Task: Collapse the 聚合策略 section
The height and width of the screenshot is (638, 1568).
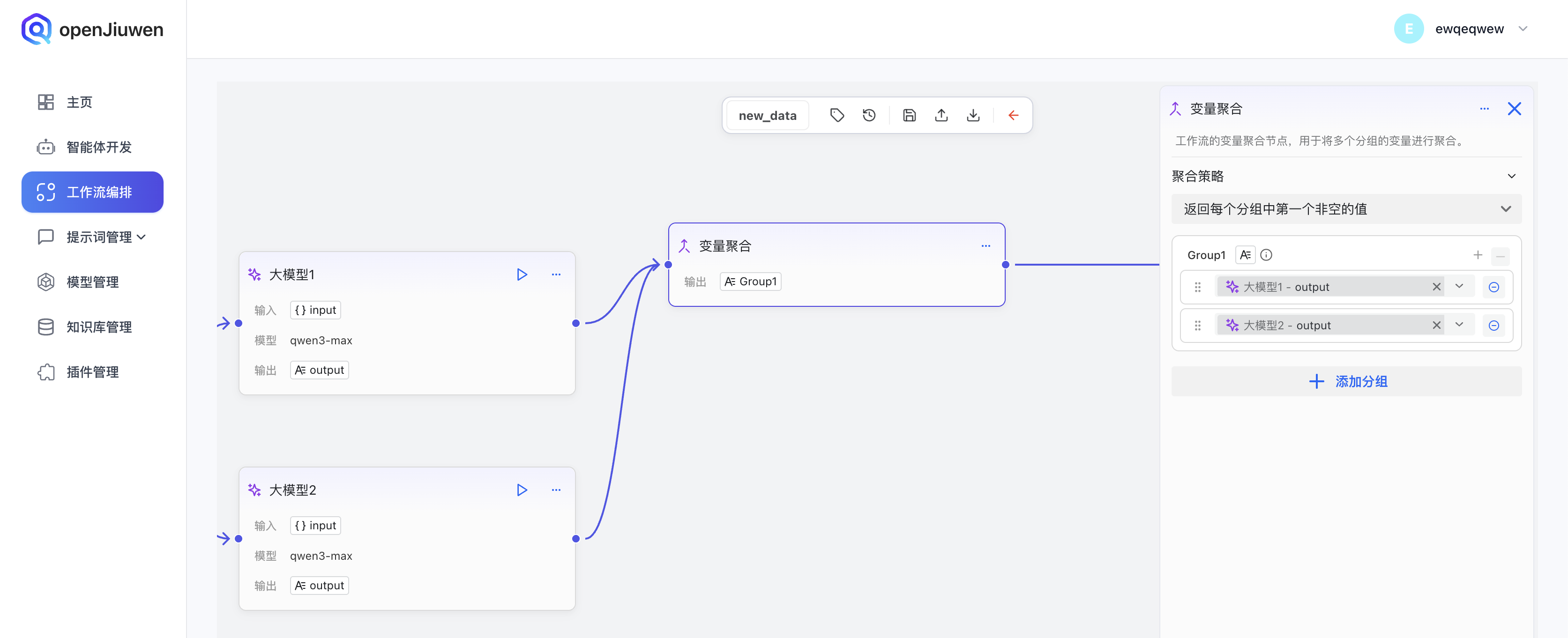Action: pos(1511,177)
